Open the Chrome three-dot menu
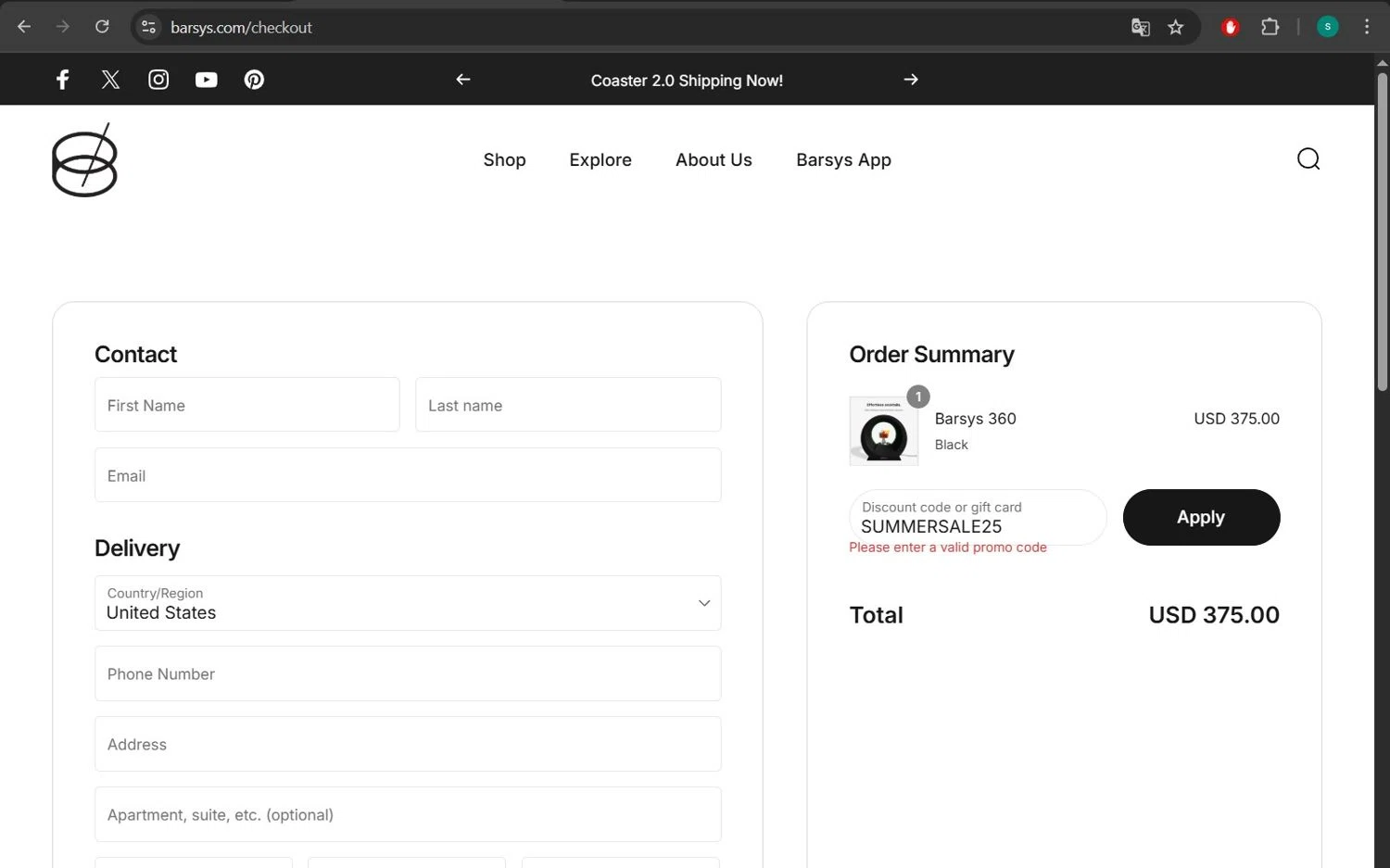This screenshot has height=868, width=1390. click(1367, 27)
